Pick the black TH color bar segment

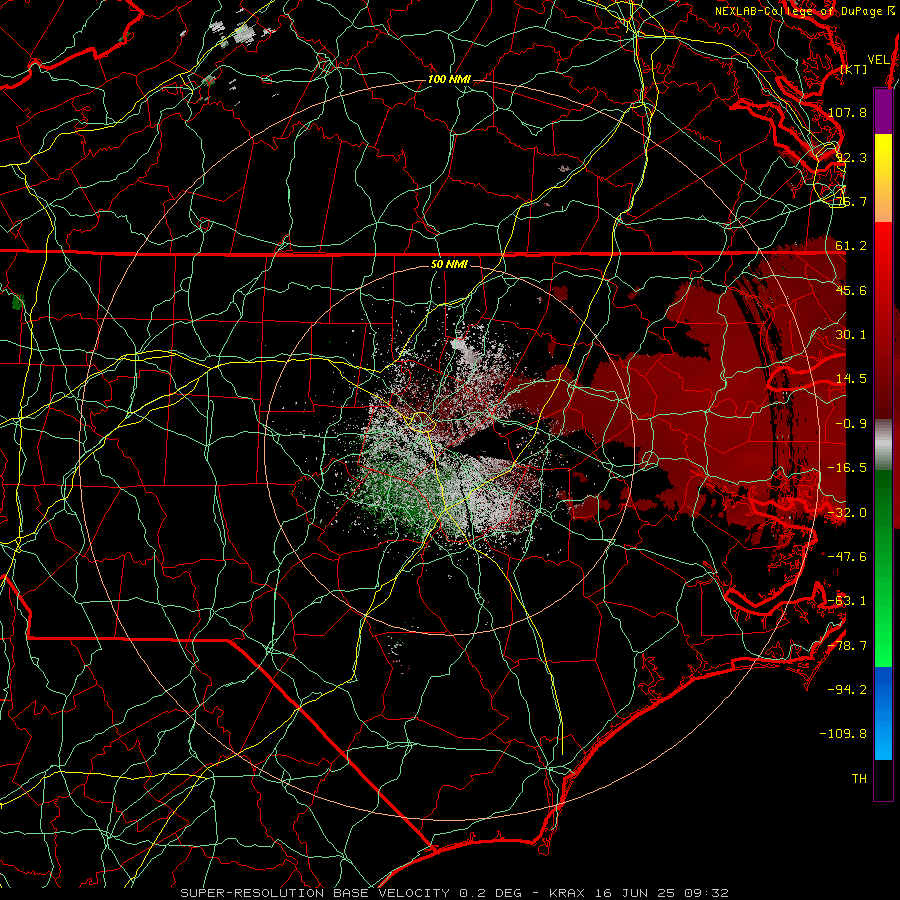pos(883,779)
